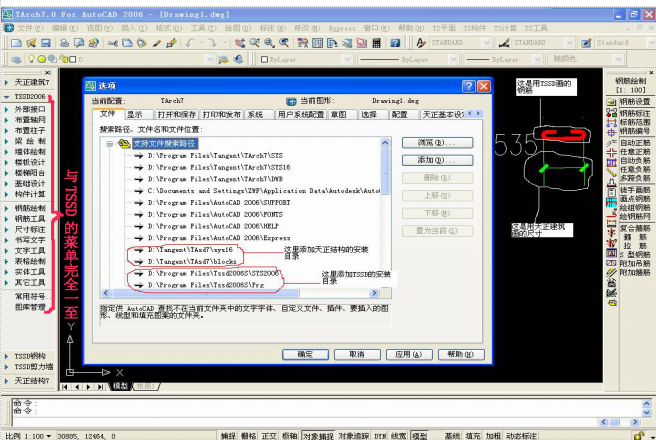Click the options dialog question-mark help icon

(469, 86)
